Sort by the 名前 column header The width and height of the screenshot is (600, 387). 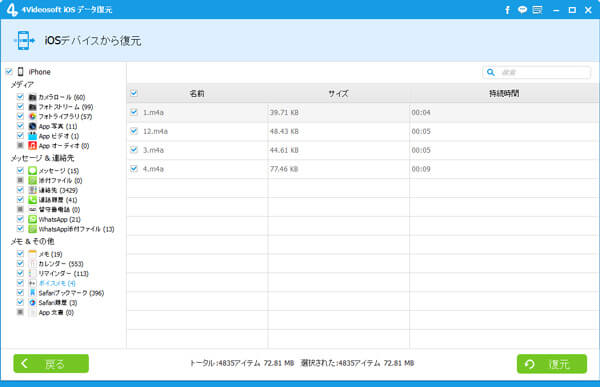197,93
